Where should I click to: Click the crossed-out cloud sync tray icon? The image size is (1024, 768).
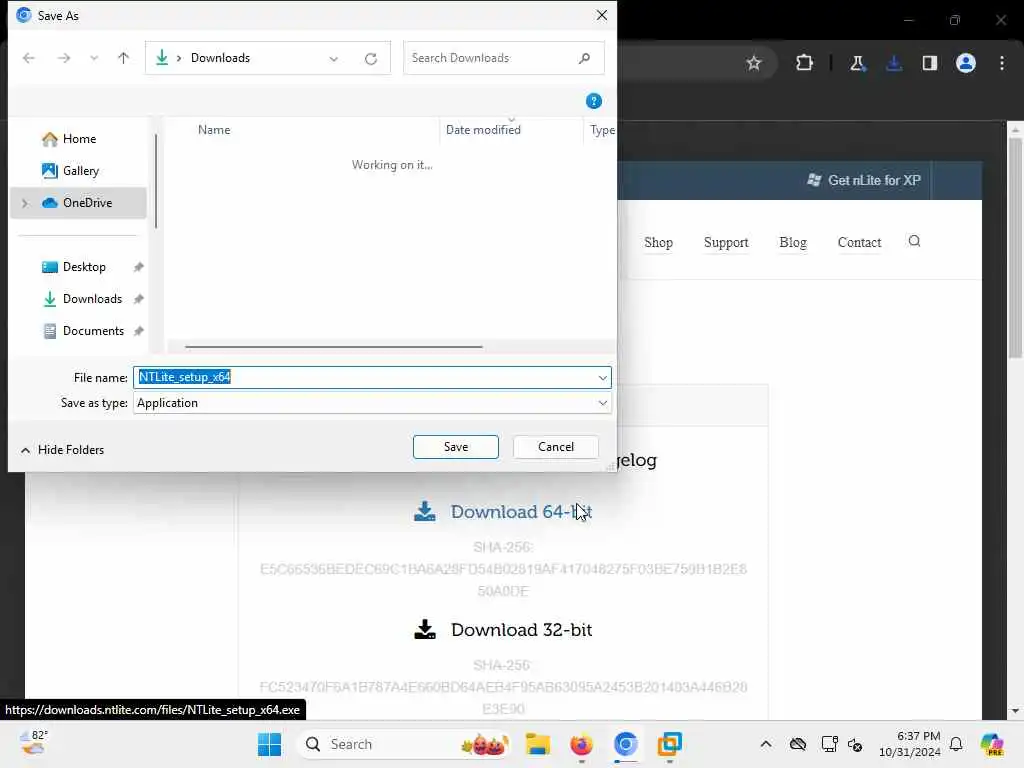point(798,744)
